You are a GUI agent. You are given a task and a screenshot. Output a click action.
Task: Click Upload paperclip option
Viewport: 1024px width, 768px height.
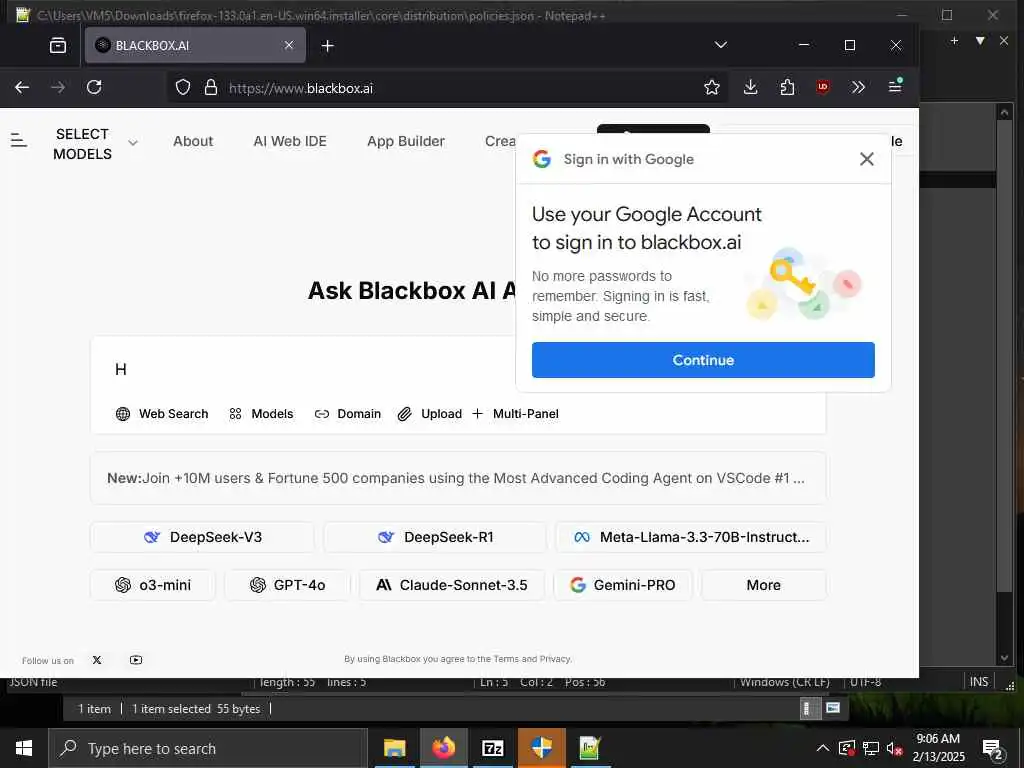(430, 414)
